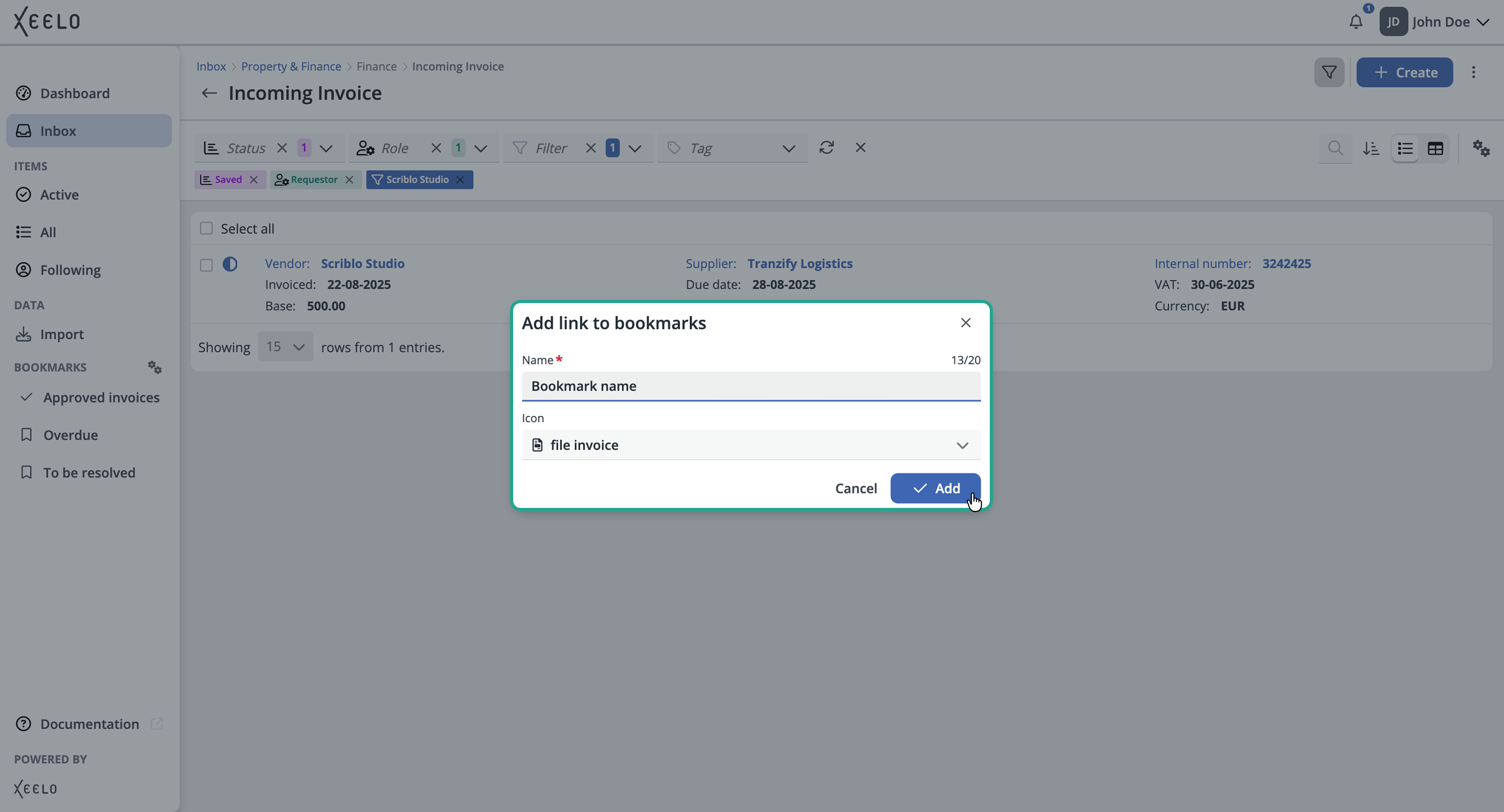Open Property & Finance breadcrumb link

291,66
